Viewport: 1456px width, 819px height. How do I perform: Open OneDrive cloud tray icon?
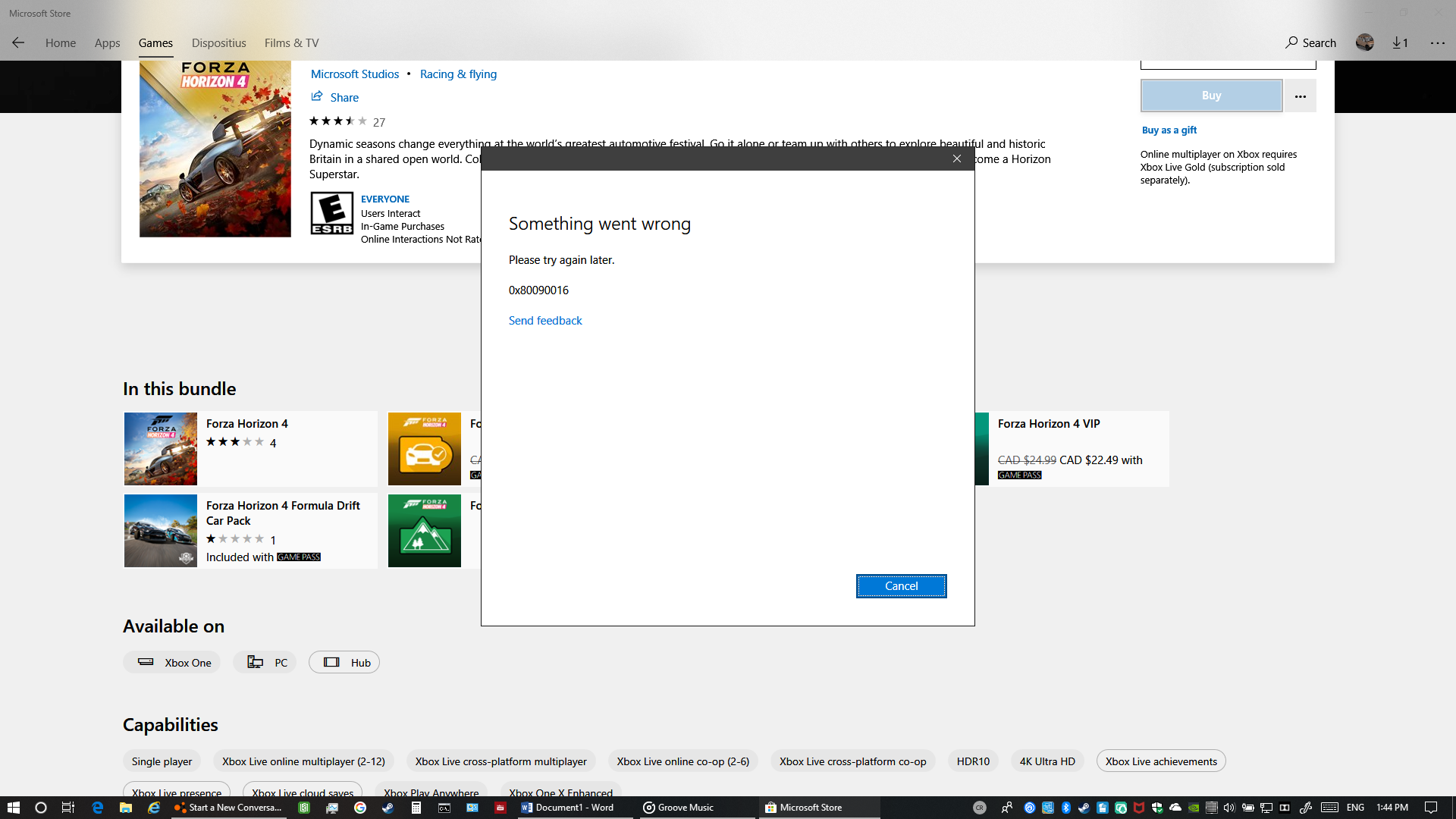pos(1175,808)
